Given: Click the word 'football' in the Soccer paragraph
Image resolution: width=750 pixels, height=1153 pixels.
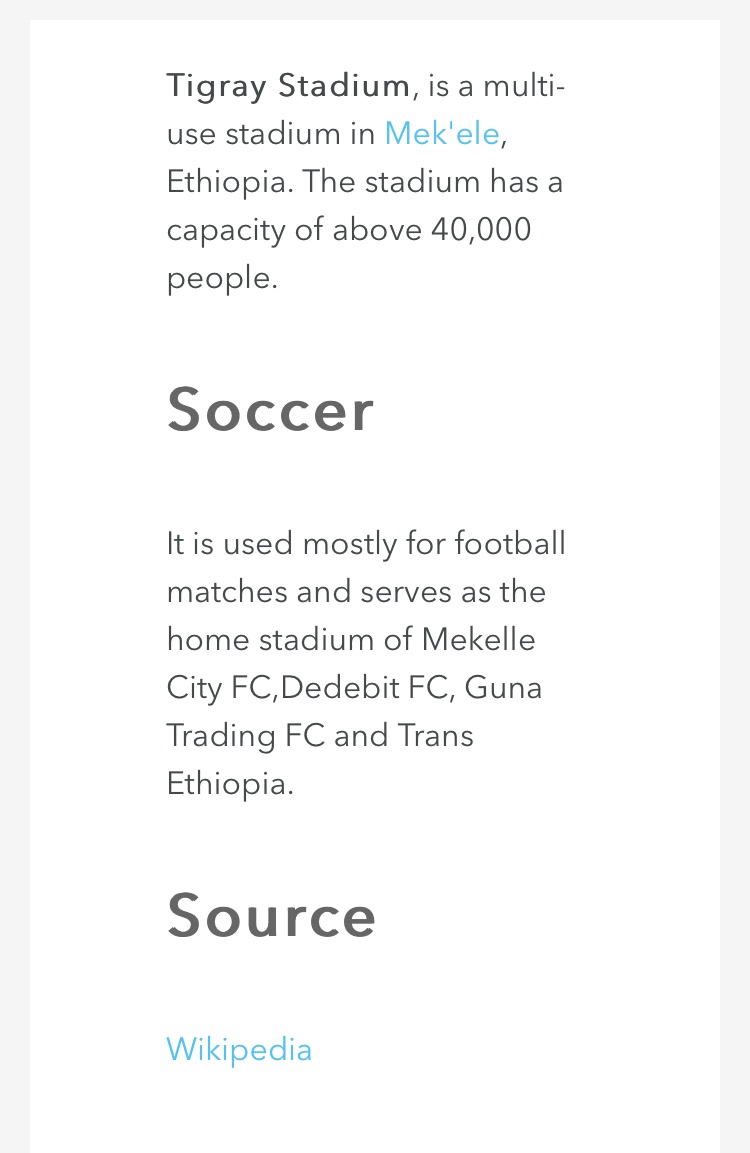Looking at the screenshot, I should click(510, 544).
